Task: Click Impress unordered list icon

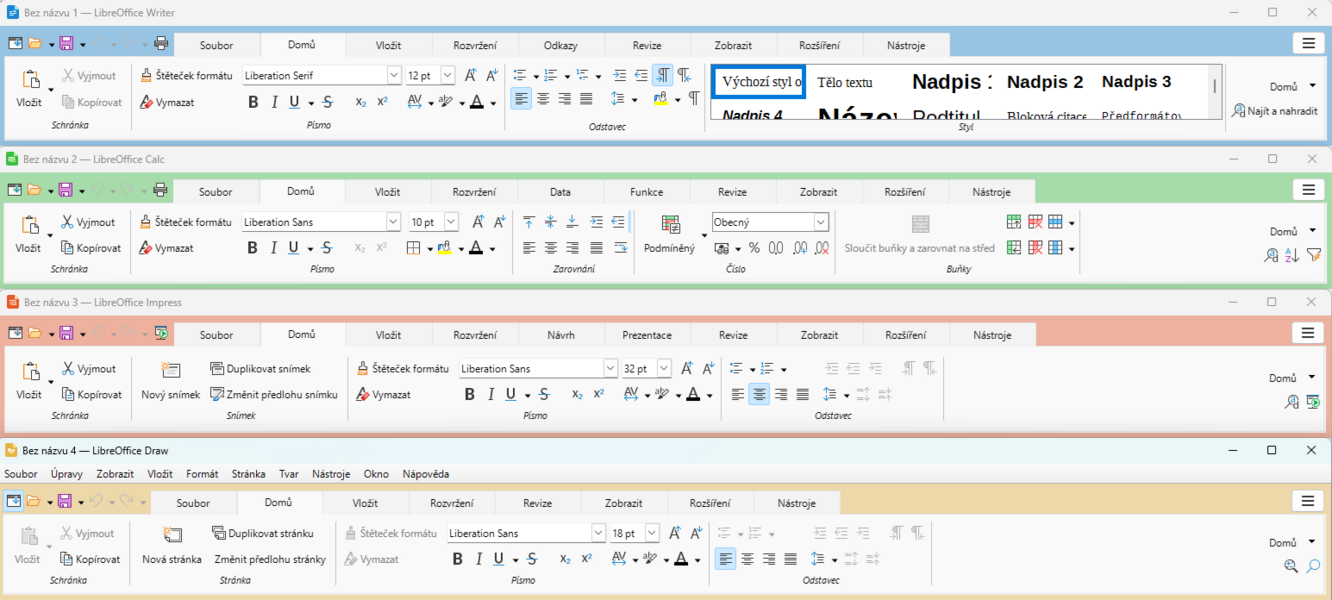Action: [x=736, y=368]
